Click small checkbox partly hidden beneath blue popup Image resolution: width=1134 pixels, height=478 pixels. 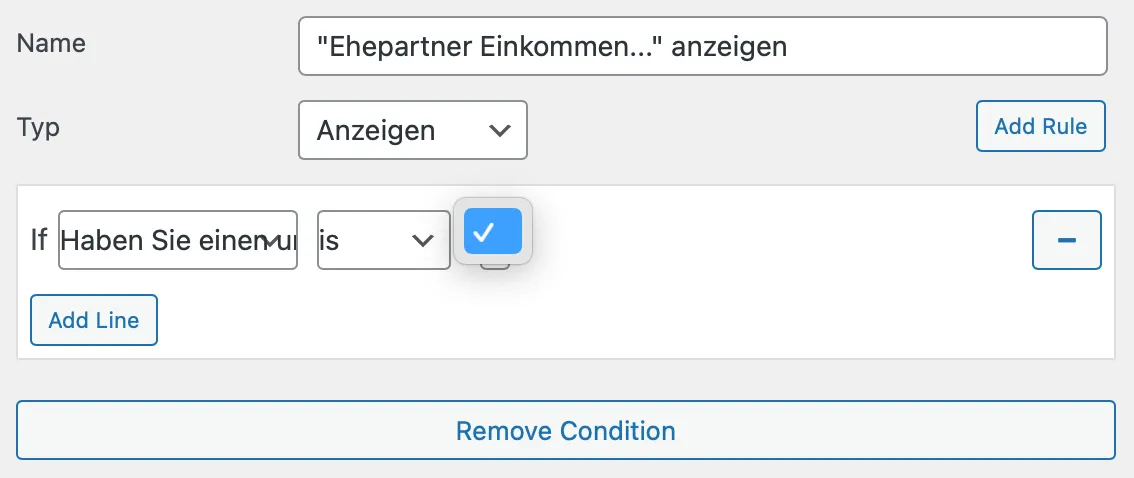click(495, 265)
